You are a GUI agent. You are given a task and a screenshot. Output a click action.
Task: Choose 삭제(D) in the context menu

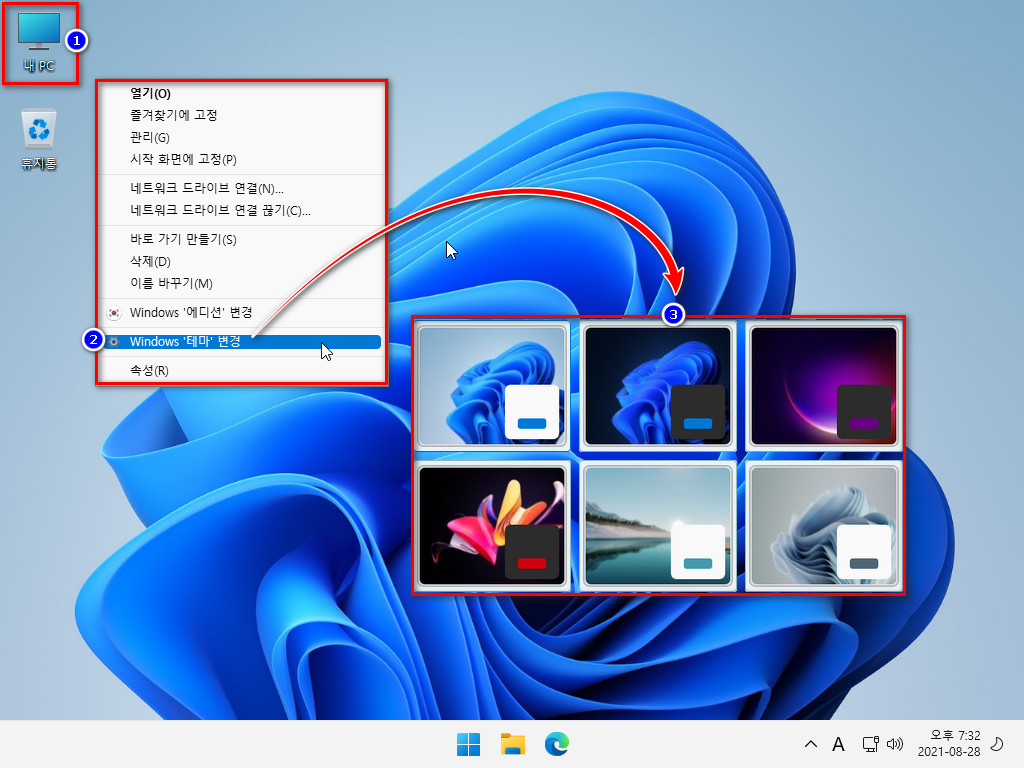click(x=241, y=261)
